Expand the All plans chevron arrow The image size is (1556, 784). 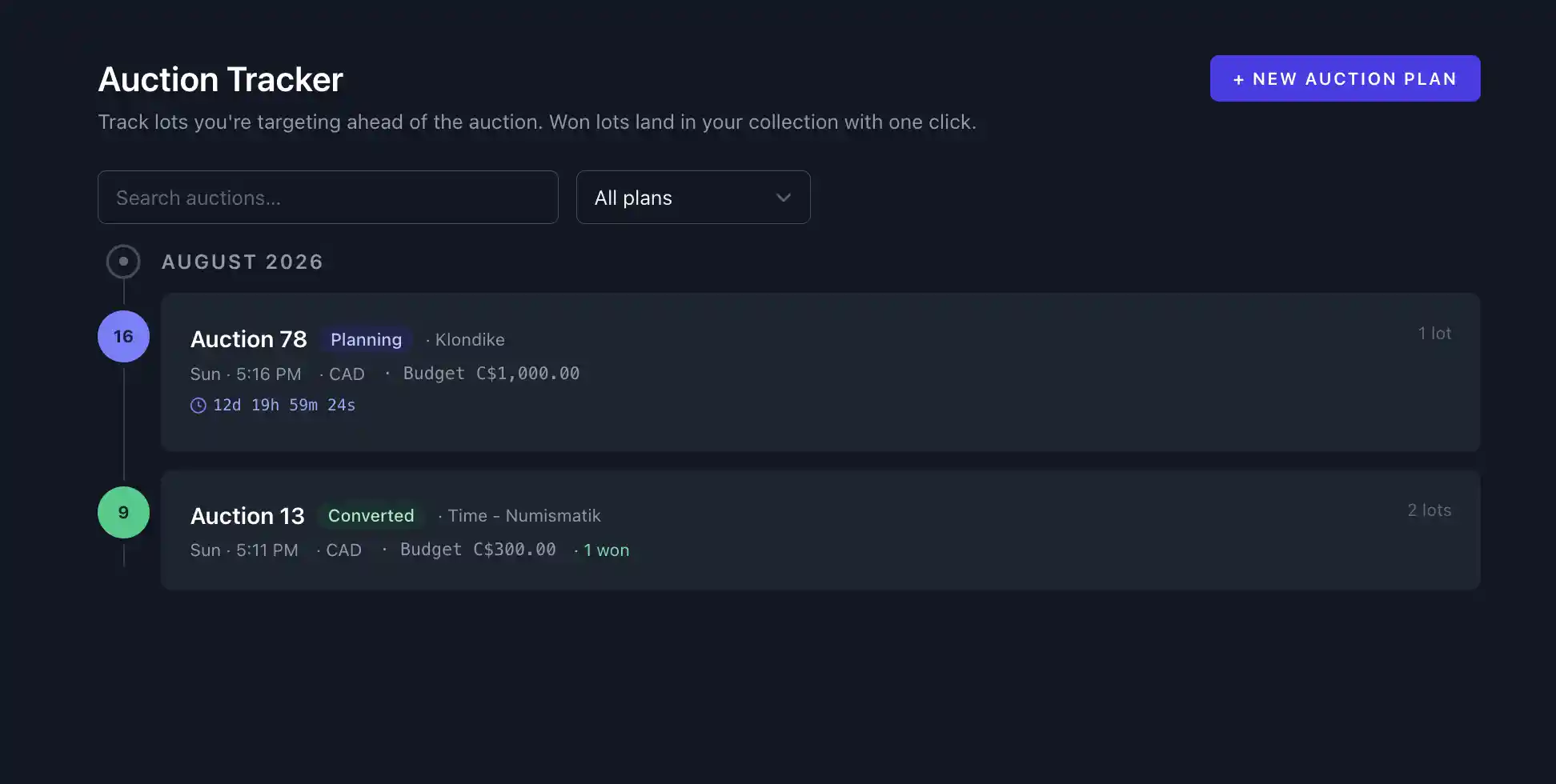784,198
